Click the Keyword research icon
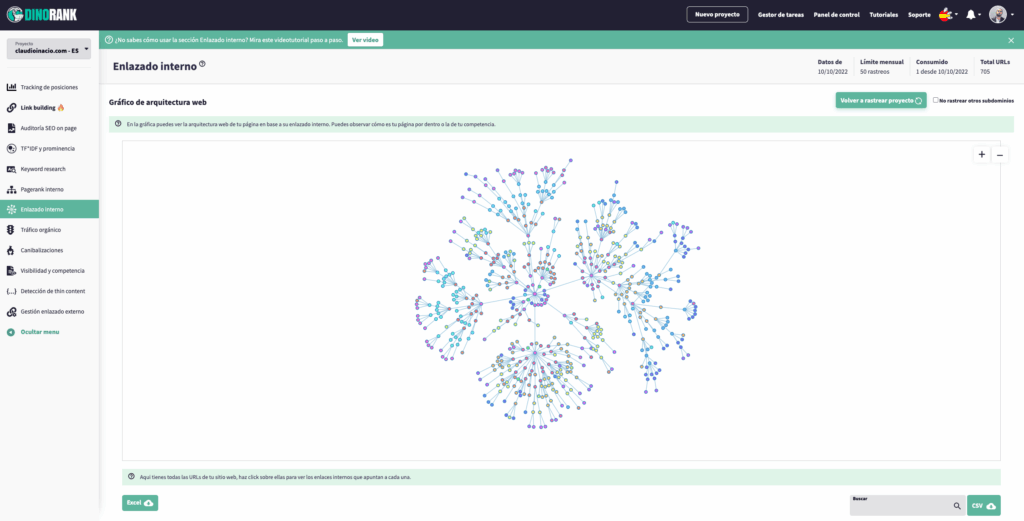 [11, 168]
